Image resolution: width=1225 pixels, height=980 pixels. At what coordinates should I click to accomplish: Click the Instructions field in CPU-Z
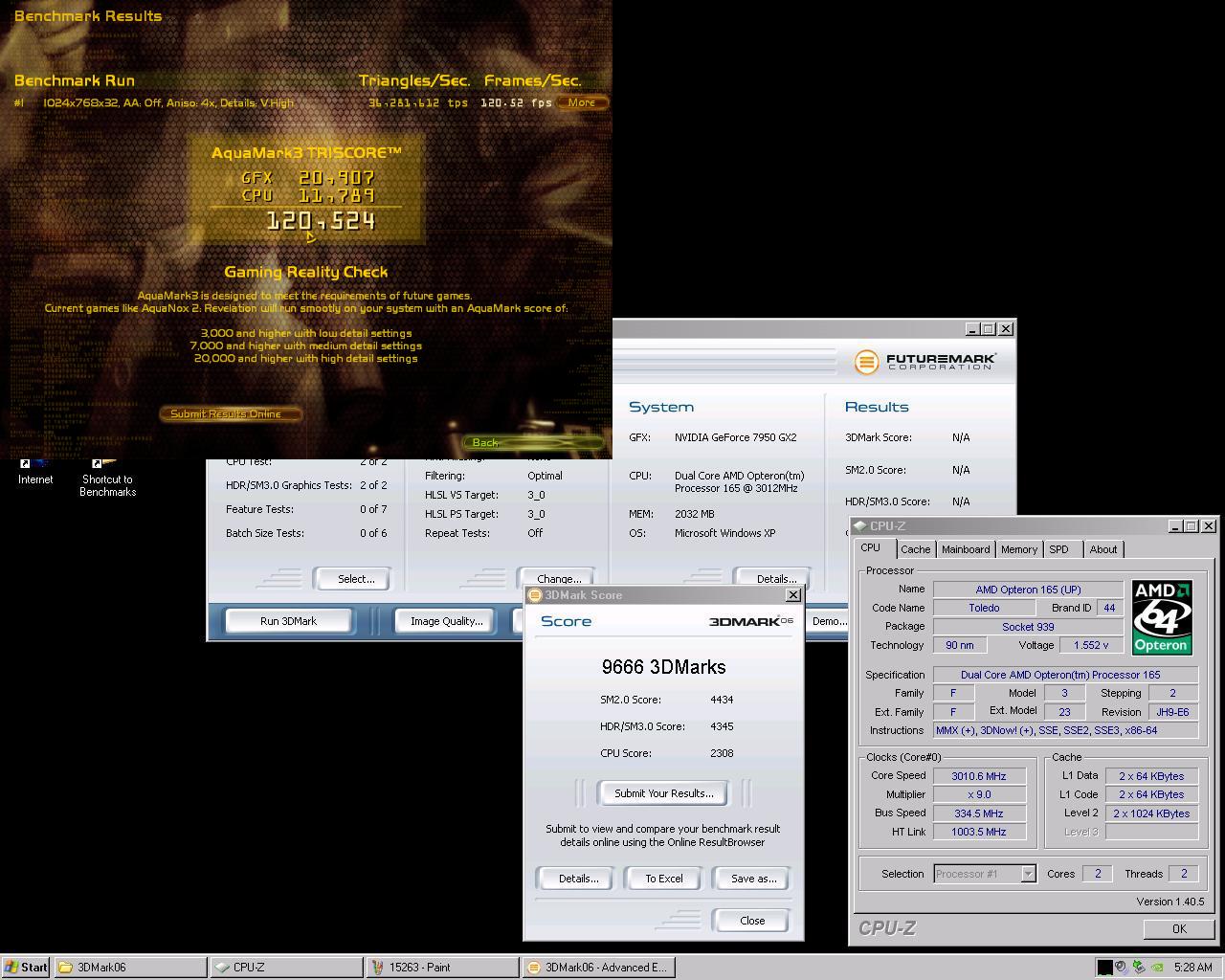pyautogui.click(x=1065, y=730)
